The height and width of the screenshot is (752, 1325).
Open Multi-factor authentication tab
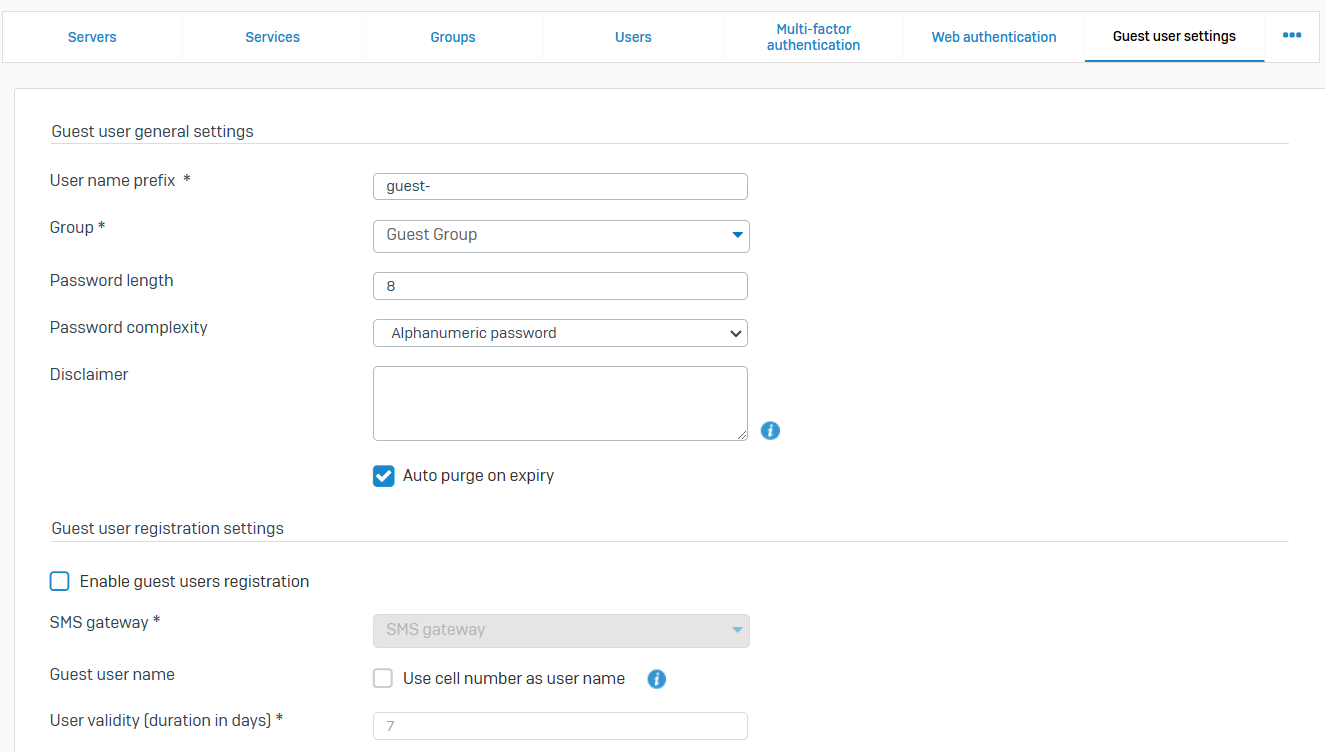[x=813, y=37]
